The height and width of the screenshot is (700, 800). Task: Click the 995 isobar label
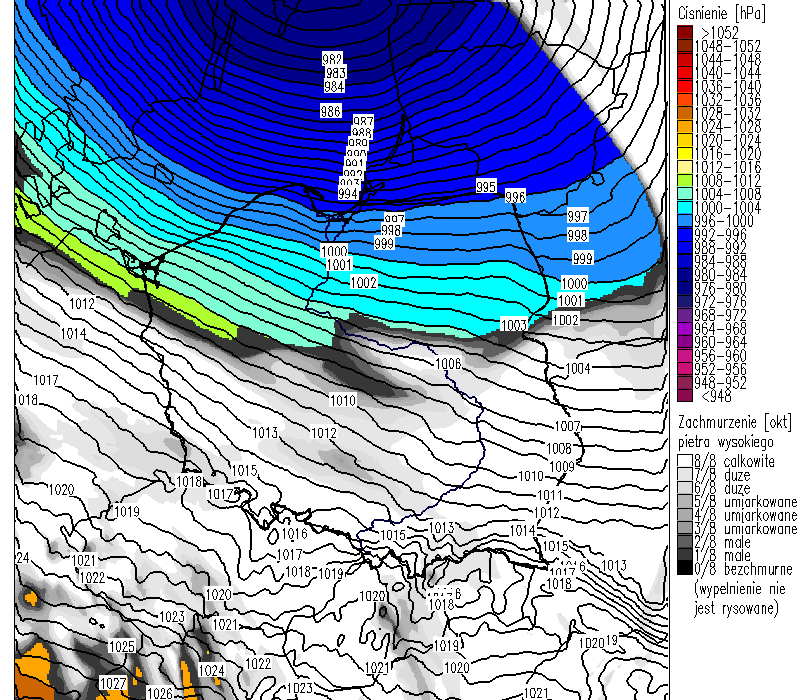[x=486, y=187]
